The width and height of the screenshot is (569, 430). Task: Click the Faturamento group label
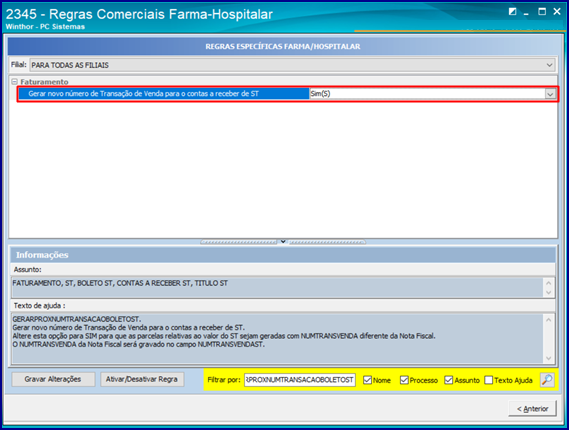44,82
